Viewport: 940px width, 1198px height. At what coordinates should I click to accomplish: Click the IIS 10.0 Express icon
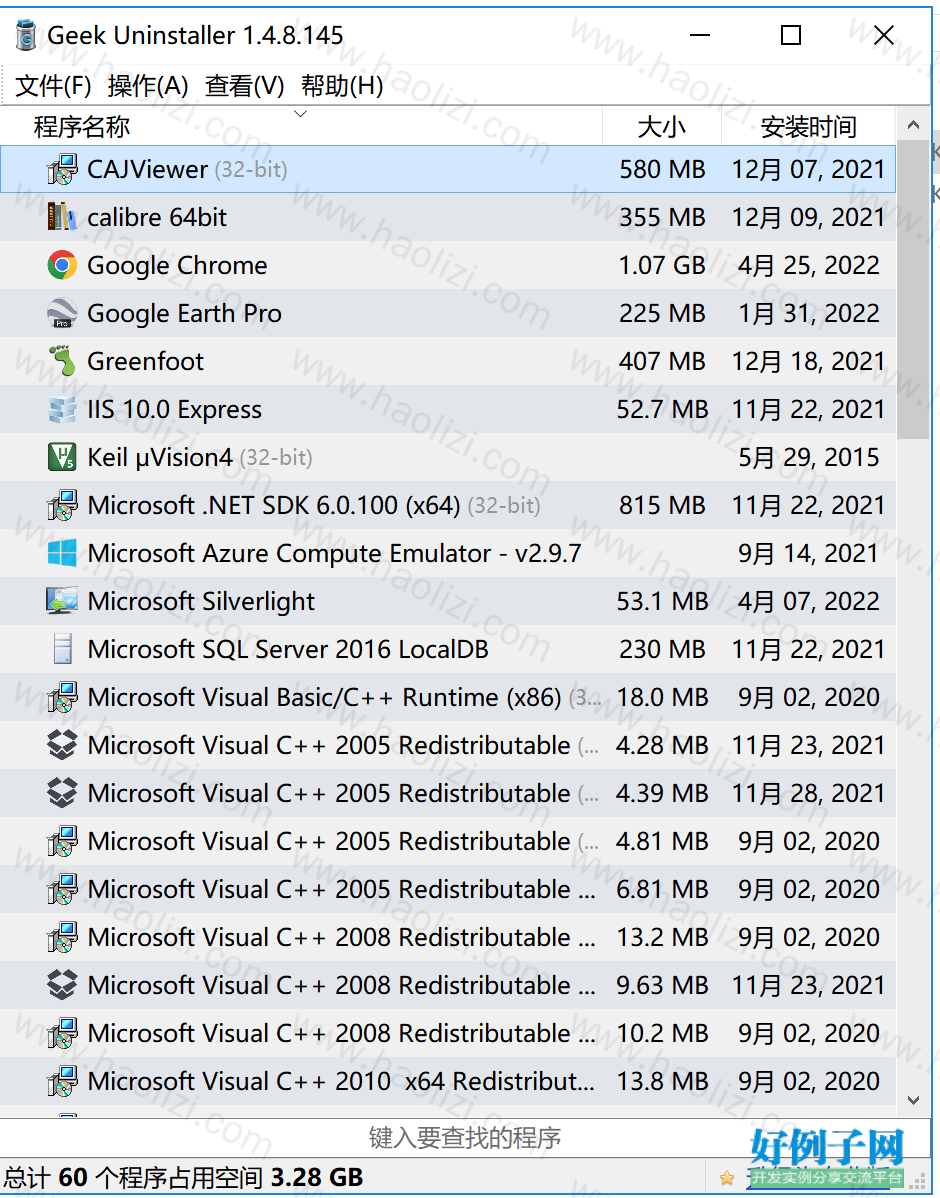point(62,410)
